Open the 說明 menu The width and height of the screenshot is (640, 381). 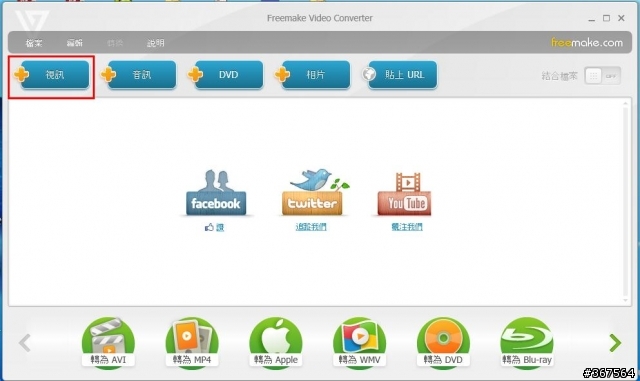pos(156,43)
